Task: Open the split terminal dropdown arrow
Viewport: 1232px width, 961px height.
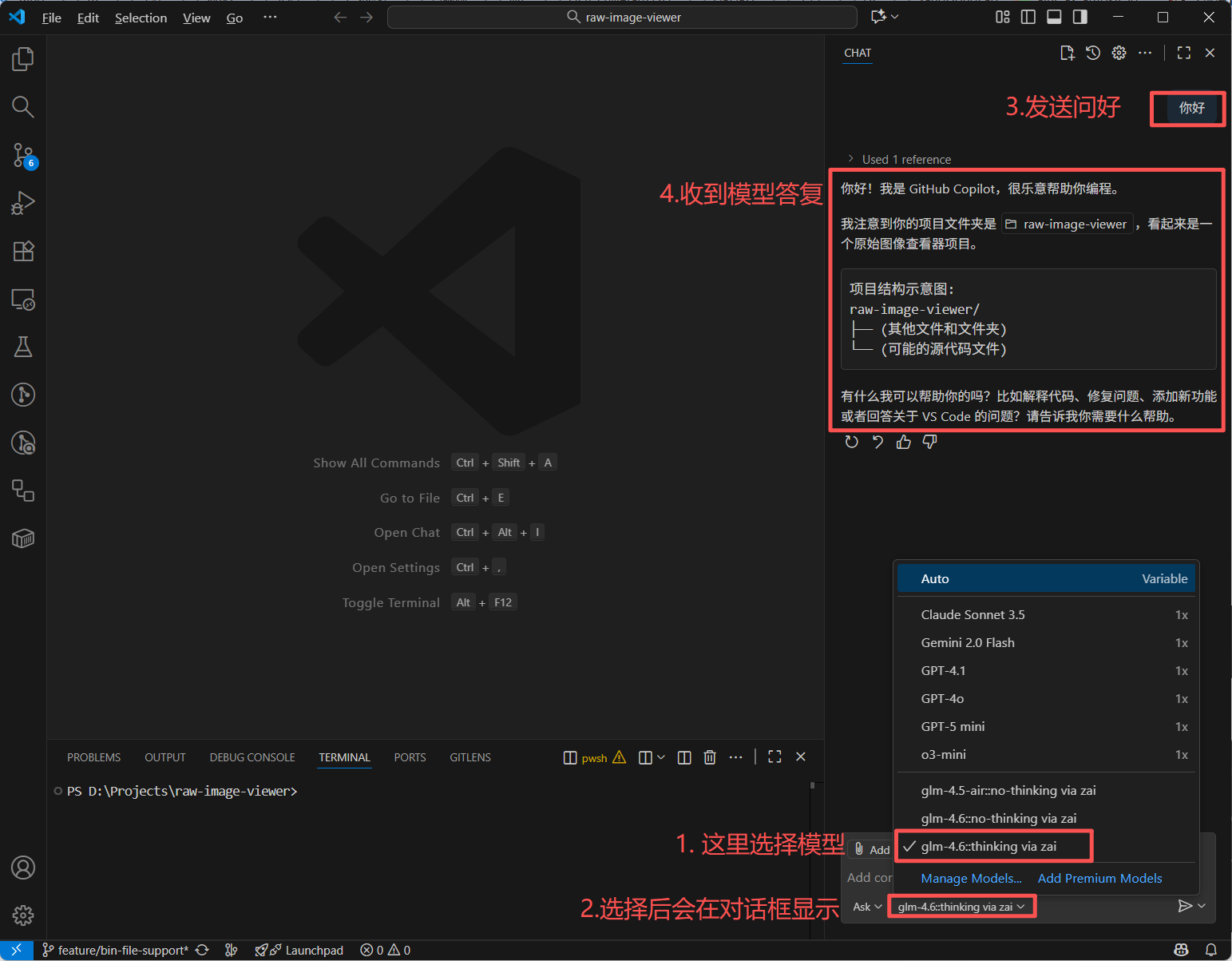Action: click(661, 756)
